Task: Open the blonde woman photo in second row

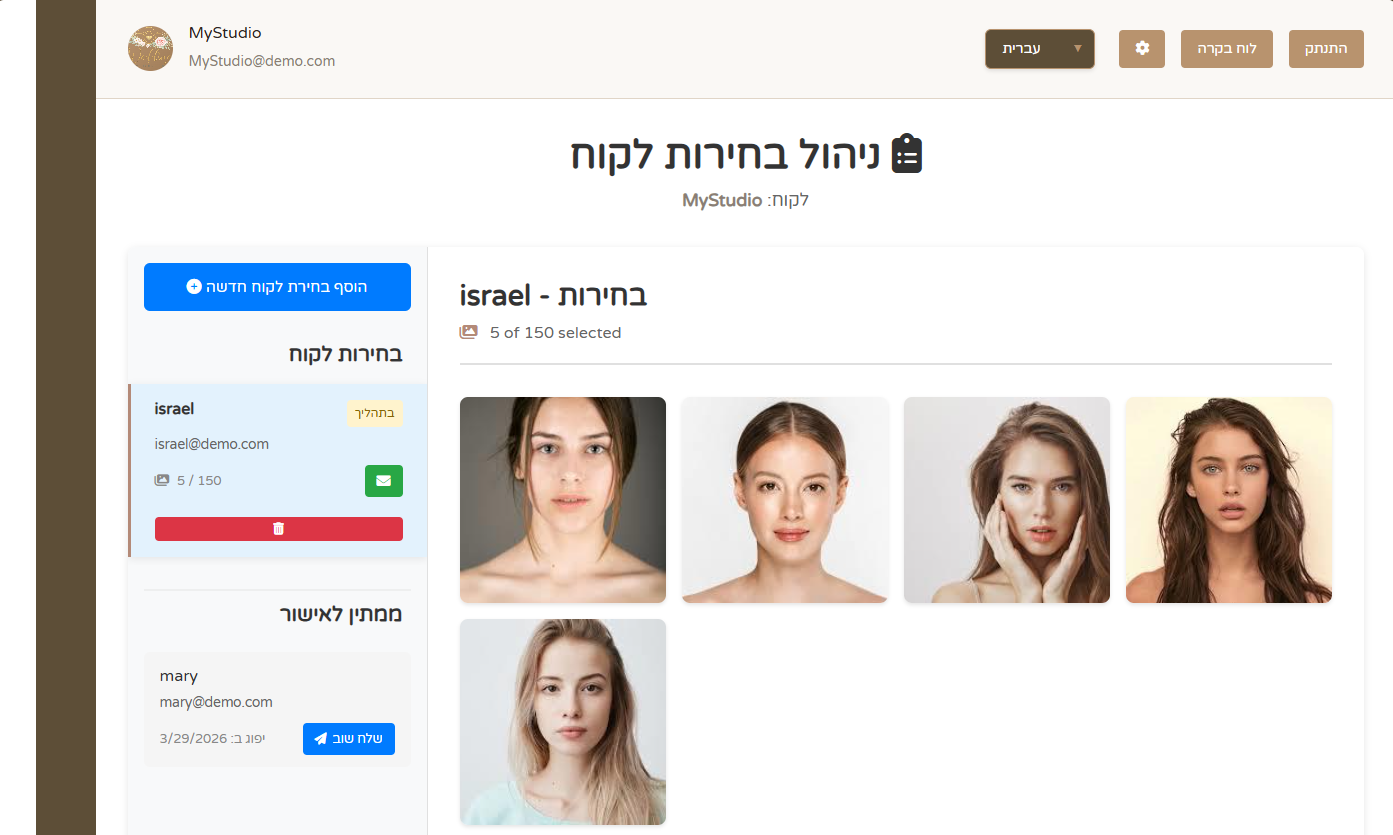Action: pyautogui.click(x=563, y=722)
